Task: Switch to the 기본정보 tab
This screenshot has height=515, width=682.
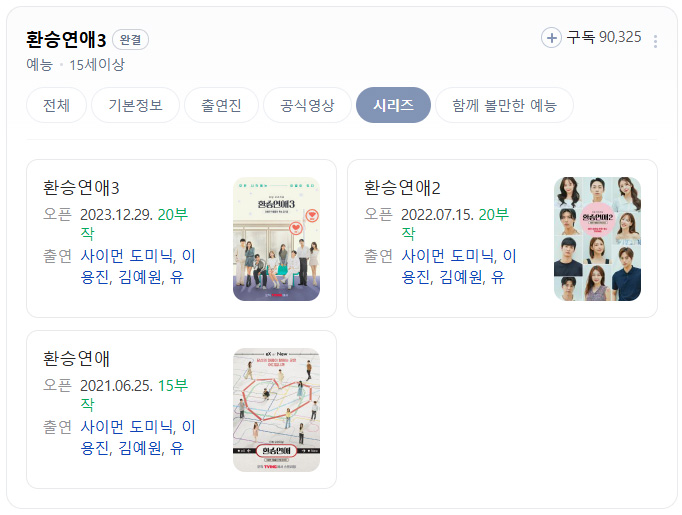Action: click(x=135, y=105)
